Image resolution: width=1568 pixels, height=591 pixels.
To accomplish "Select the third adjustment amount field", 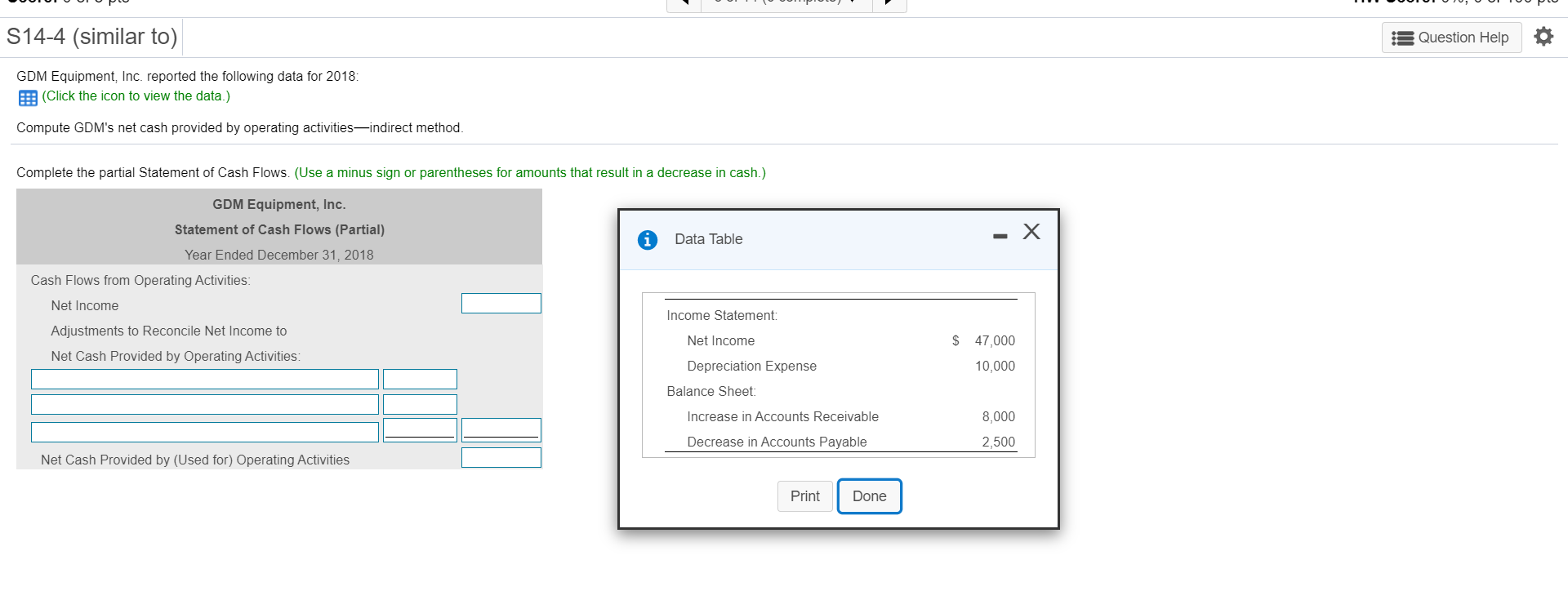I will [420, 430].
